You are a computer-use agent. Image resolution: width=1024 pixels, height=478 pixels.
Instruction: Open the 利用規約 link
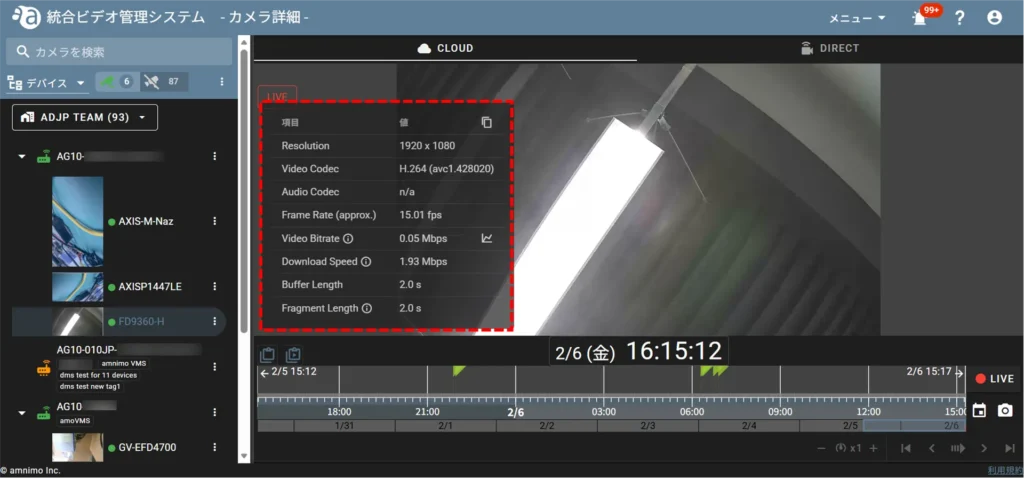coord(1003,470)
